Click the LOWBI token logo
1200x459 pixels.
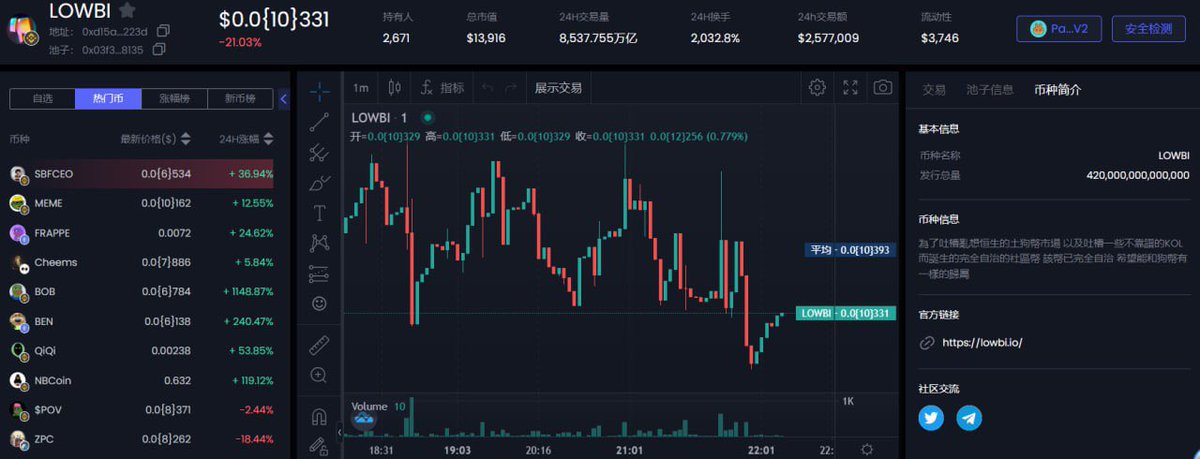coord(23,27)
